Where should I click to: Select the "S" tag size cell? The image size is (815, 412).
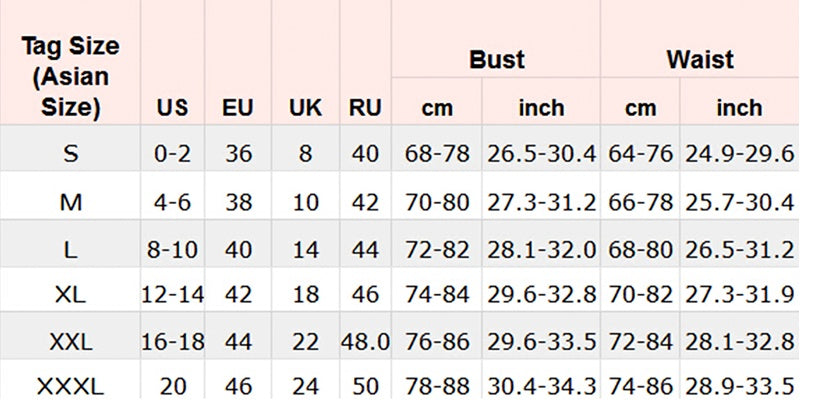(70, 154)
